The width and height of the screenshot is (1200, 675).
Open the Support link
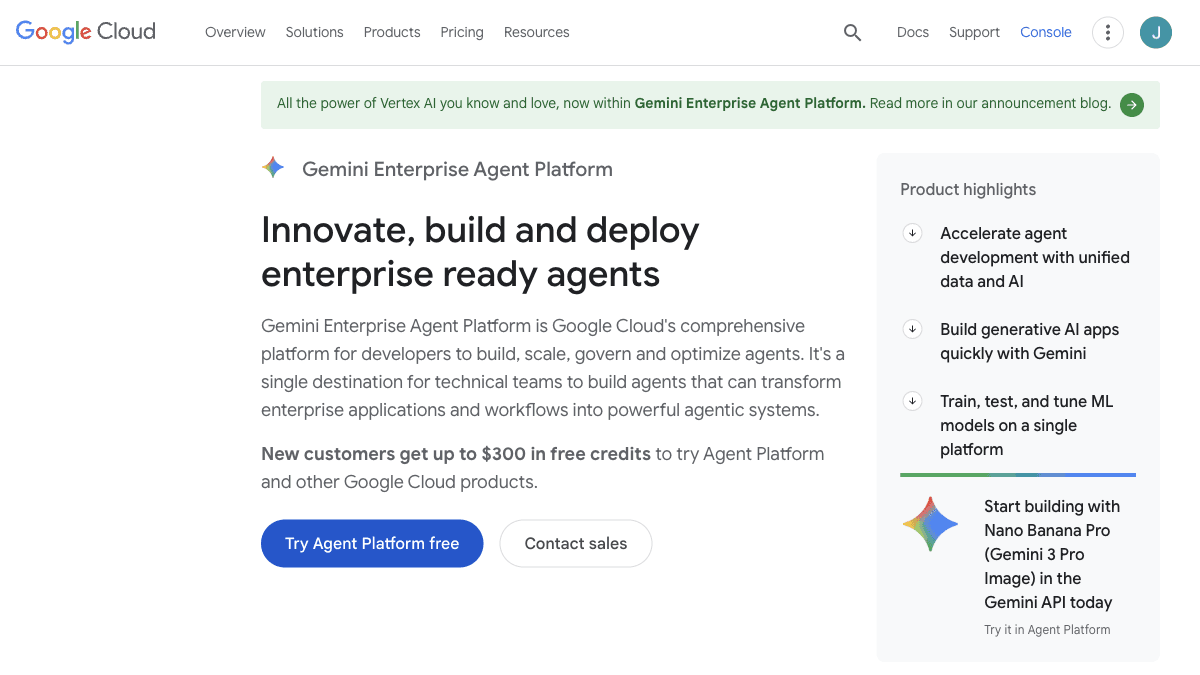pos(974,32)
